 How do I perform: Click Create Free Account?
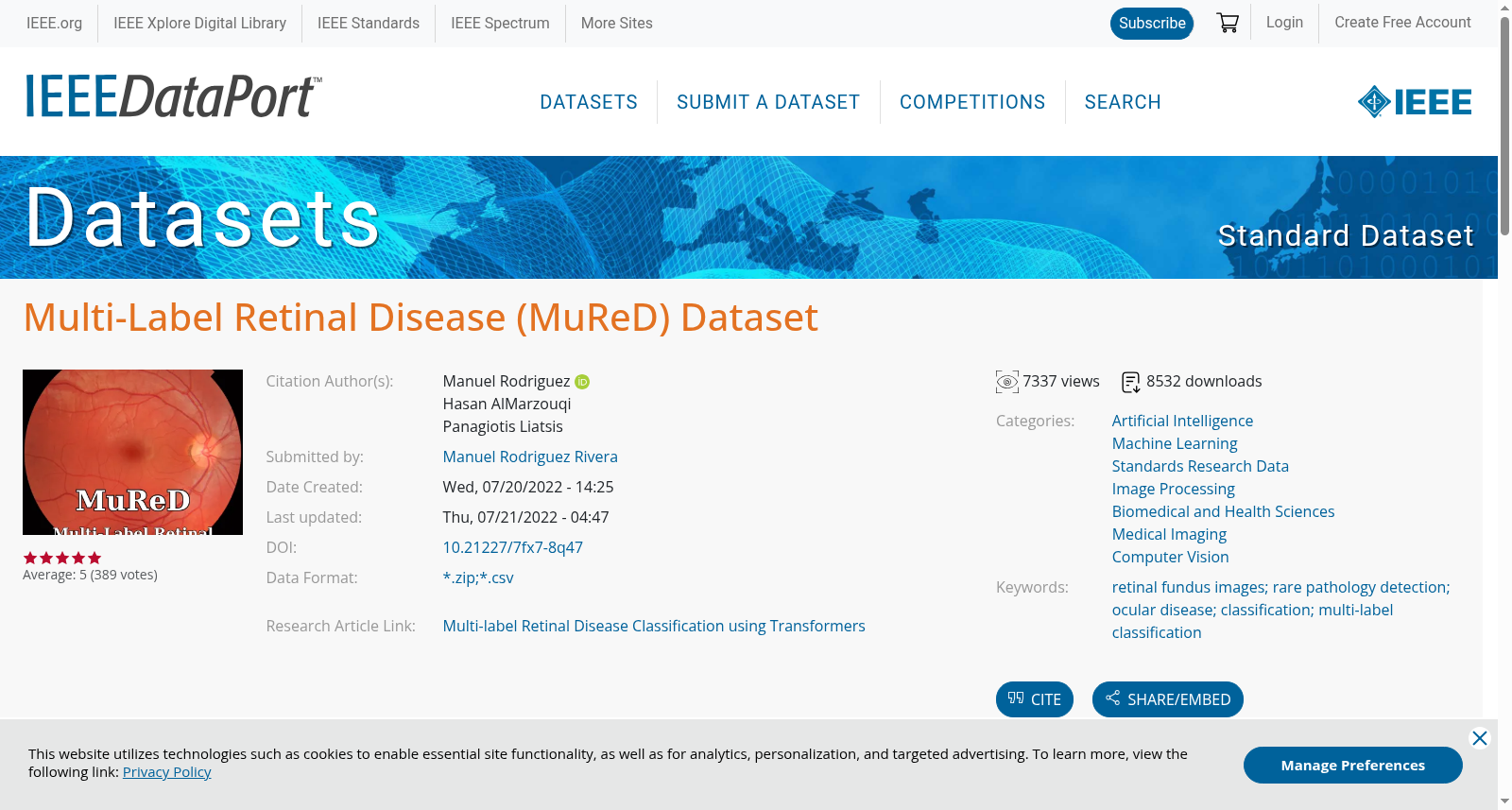(1402, 23)
